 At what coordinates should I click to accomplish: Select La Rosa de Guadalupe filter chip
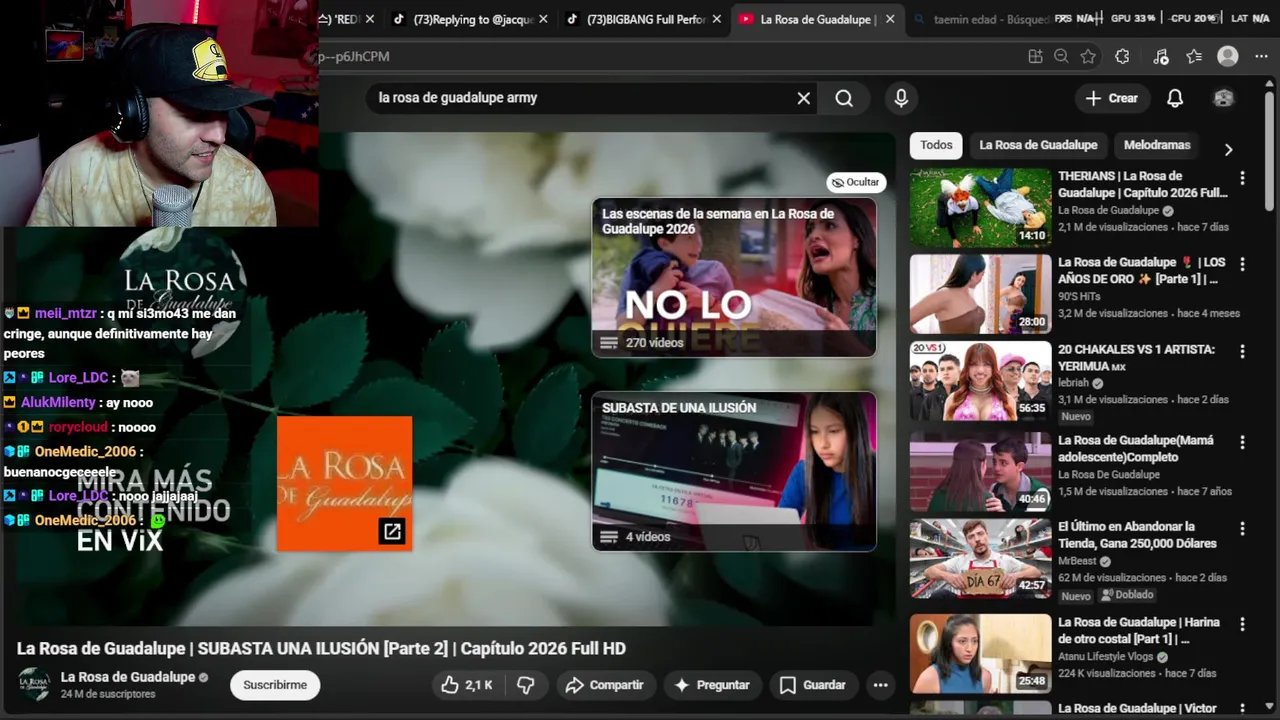click(x=1038, y=145)
